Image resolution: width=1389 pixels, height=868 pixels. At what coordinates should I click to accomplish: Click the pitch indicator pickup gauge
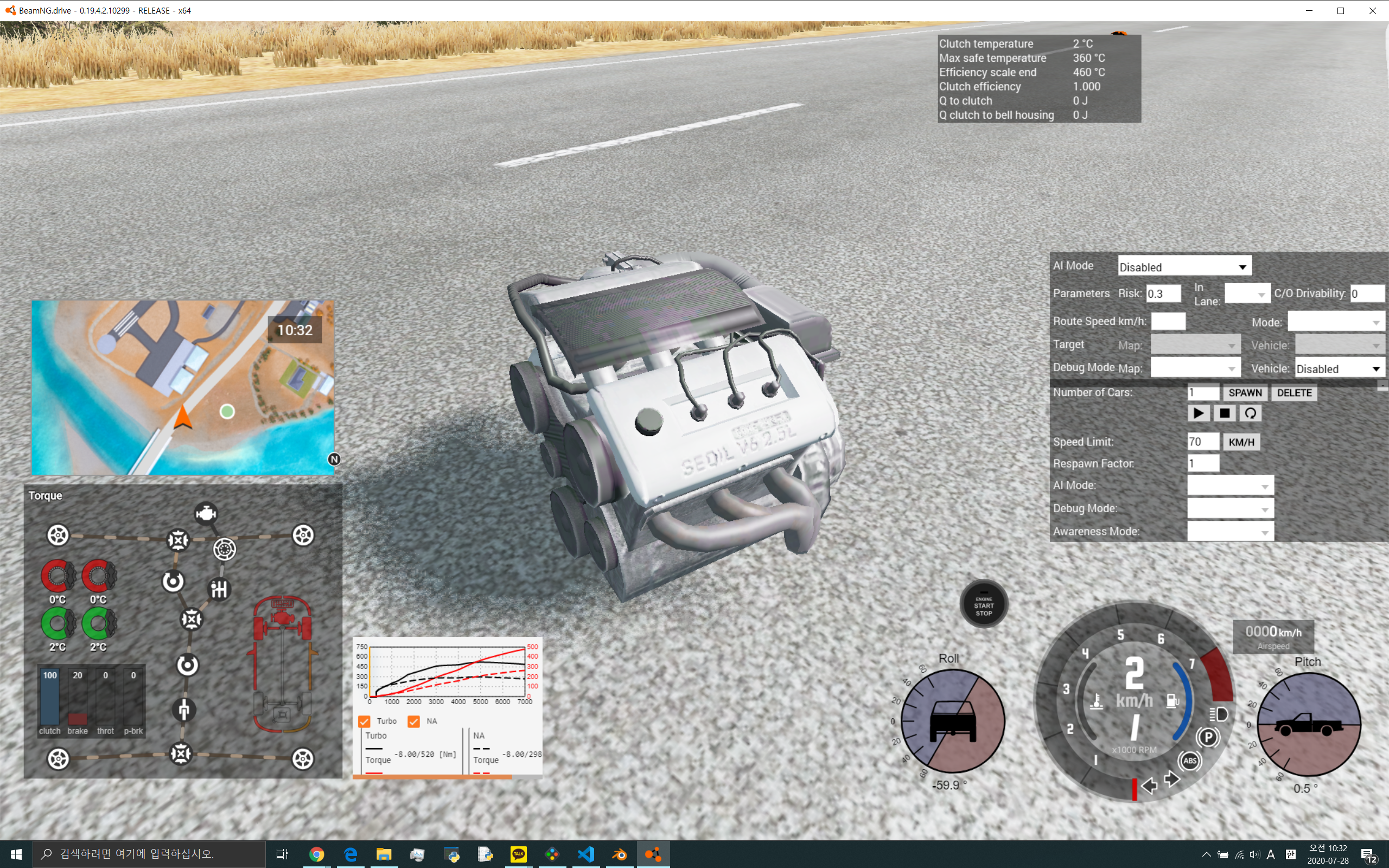click(1309, 724)
